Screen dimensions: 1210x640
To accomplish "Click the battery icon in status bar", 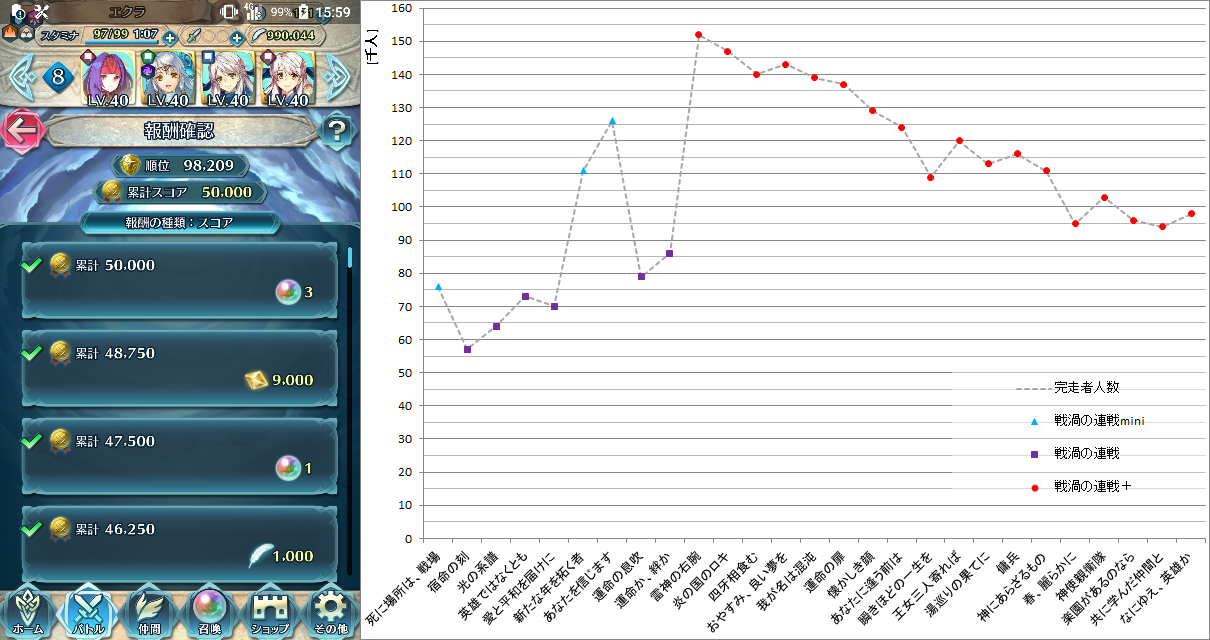I will coord(303,12).
